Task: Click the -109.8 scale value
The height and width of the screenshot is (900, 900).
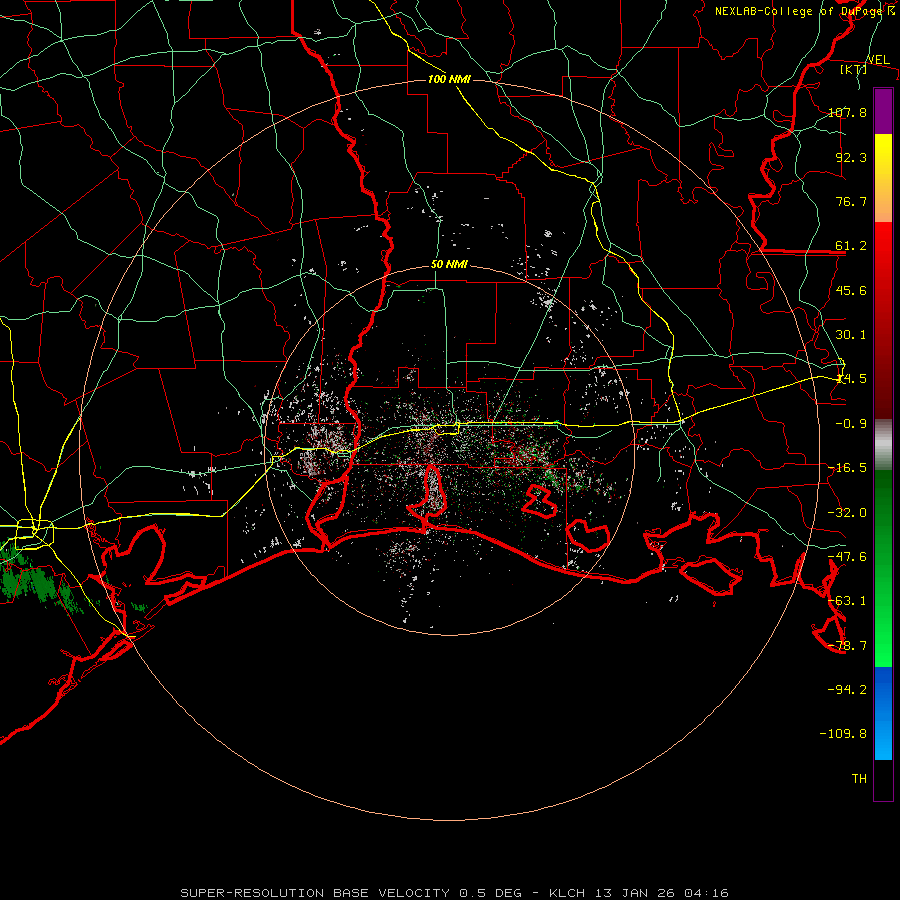Action: pos(843,734)
